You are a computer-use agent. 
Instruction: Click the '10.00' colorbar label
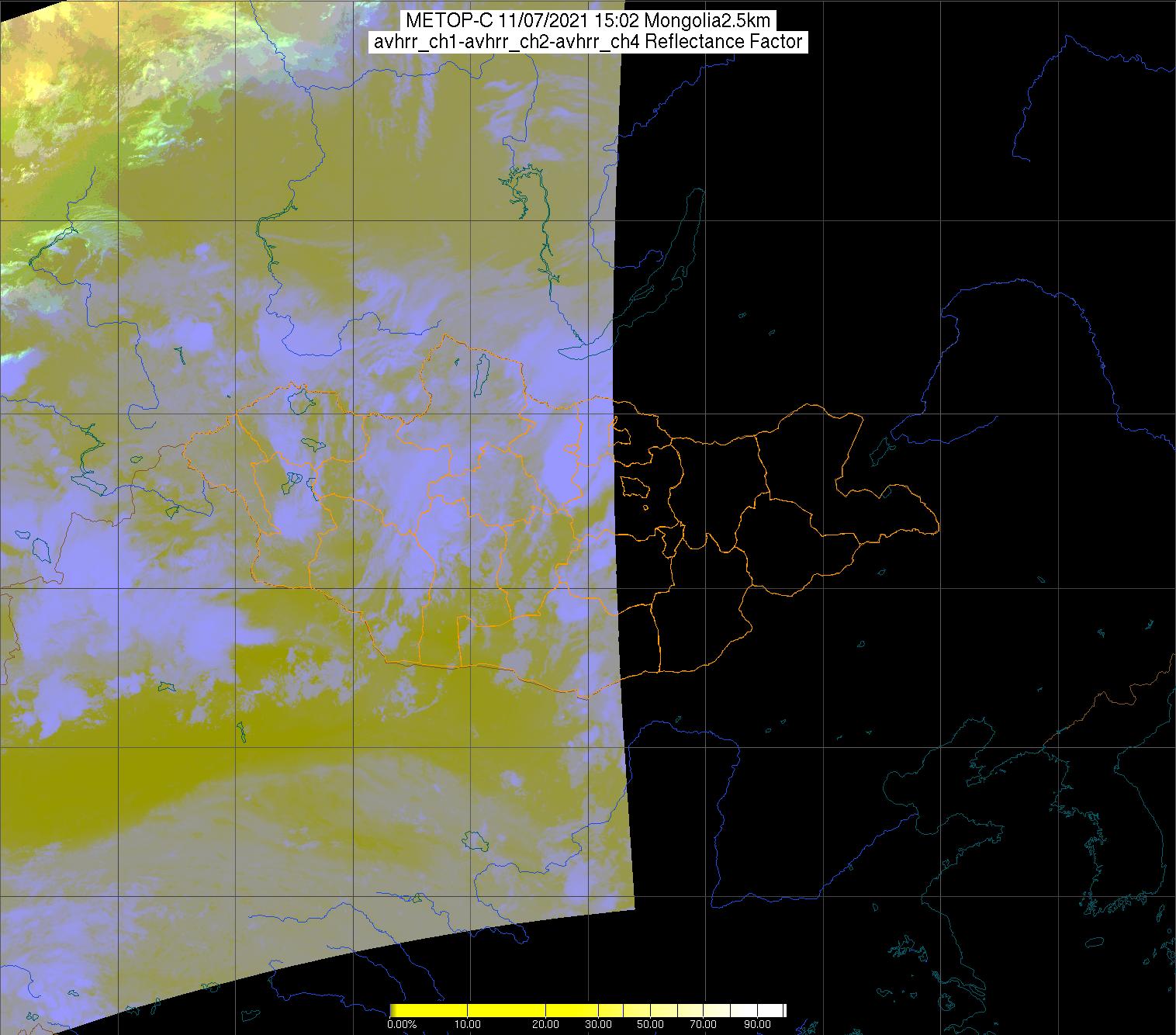pos(468,1024)
